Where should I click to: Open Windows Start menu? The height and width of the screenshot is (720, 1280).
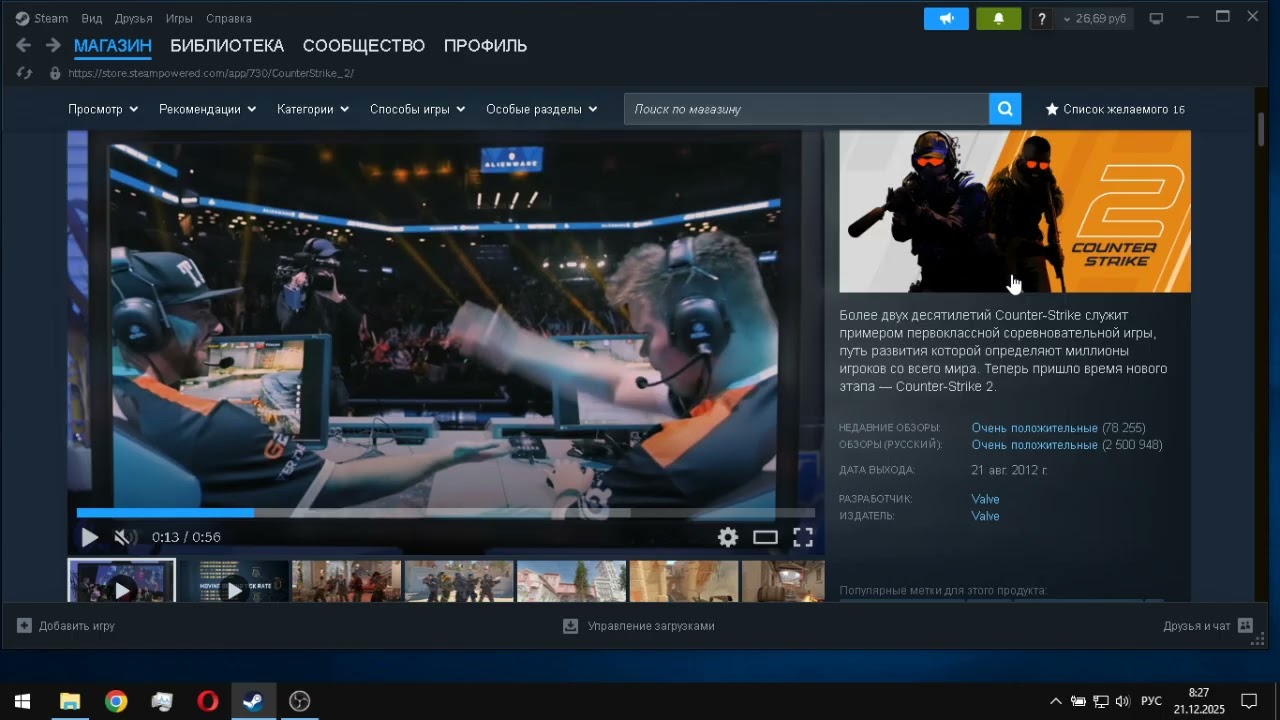tap(23, 701)
